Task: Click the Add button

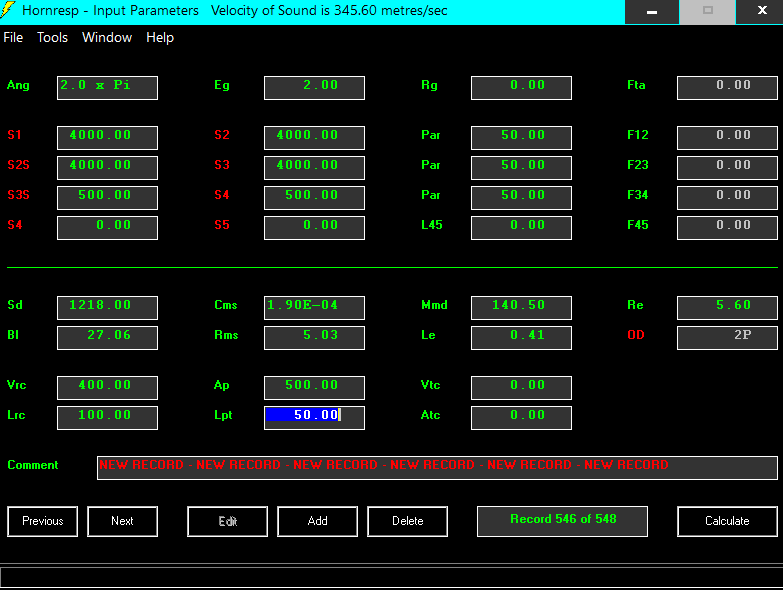Action: tap(317, 521)
